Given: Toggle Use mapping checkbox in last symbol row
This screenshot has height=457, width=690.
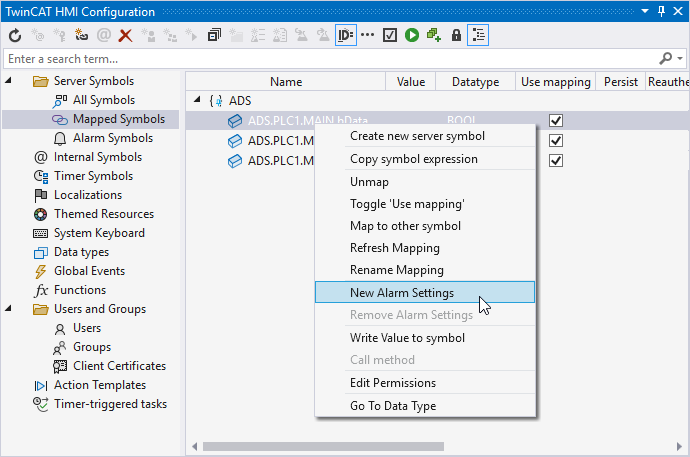Looking at the screenshot, I should point(556,161).
